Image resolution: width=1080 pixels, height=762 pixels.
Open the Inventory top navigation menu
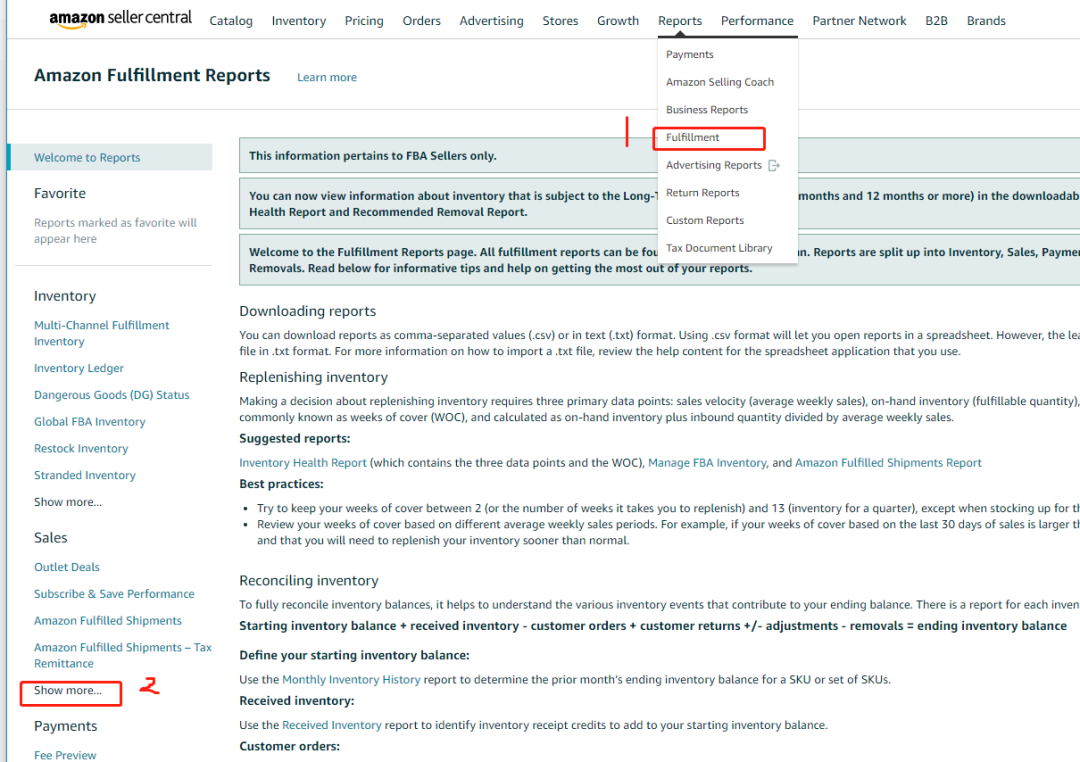[x=298, y=21]
